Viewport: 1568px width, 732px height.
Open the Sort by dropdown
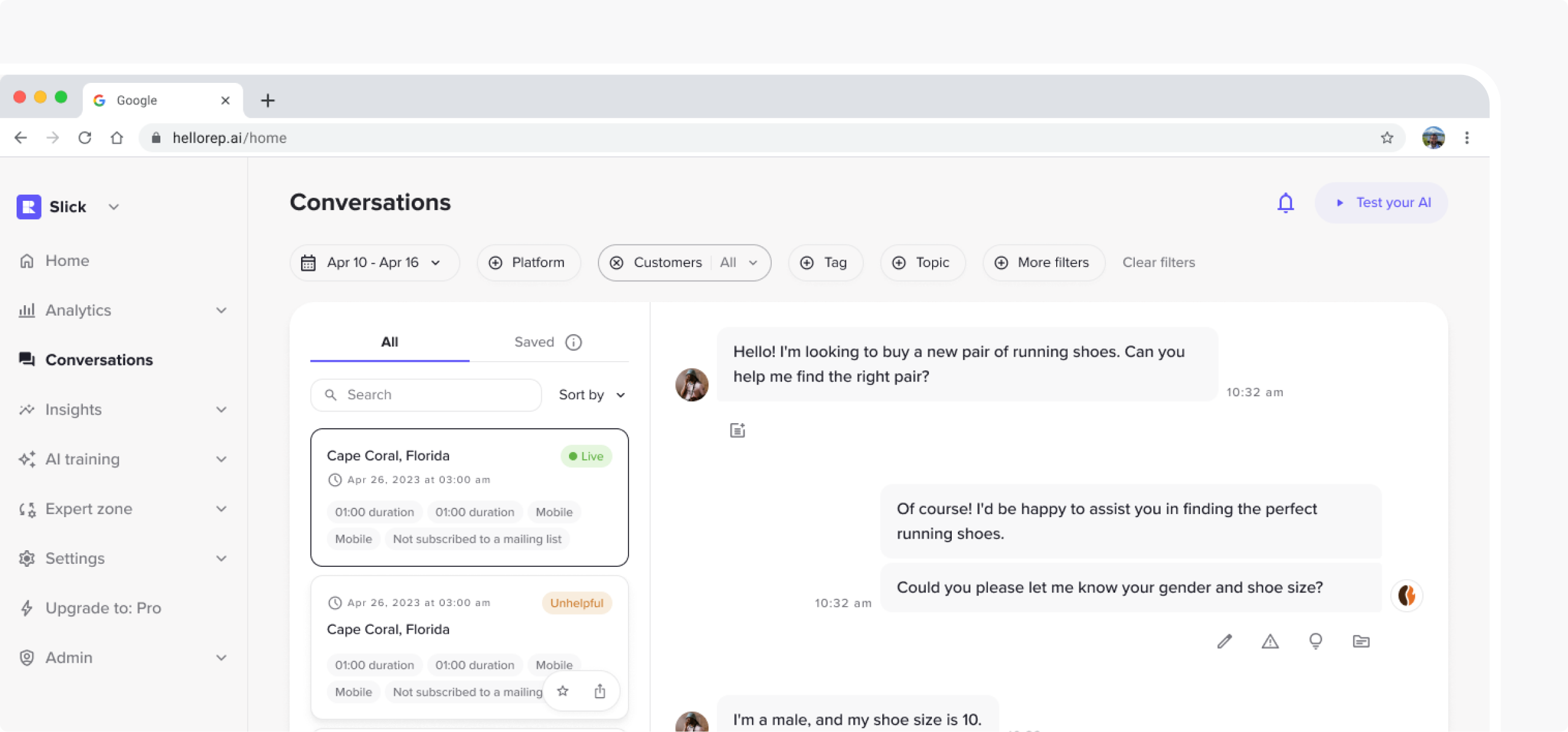(x=592, y=395)
